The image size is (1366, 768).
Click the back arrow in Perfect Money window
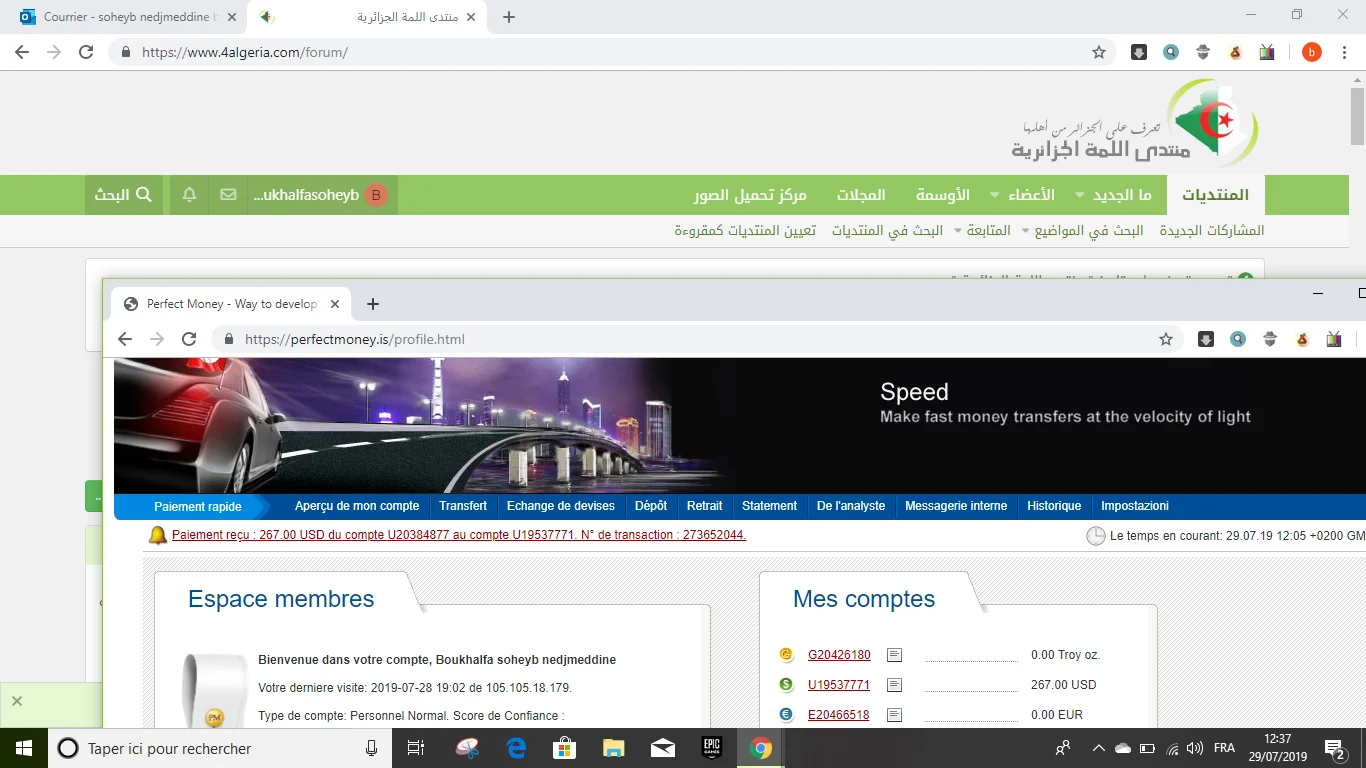[125, 339]
